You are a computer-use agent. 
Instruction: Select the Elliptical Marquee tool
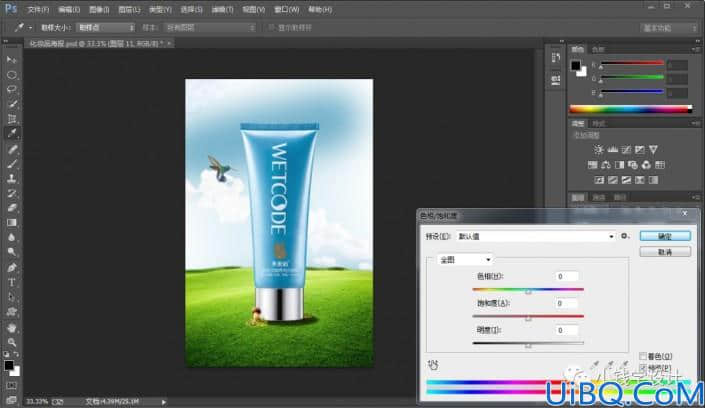[12, 75]
